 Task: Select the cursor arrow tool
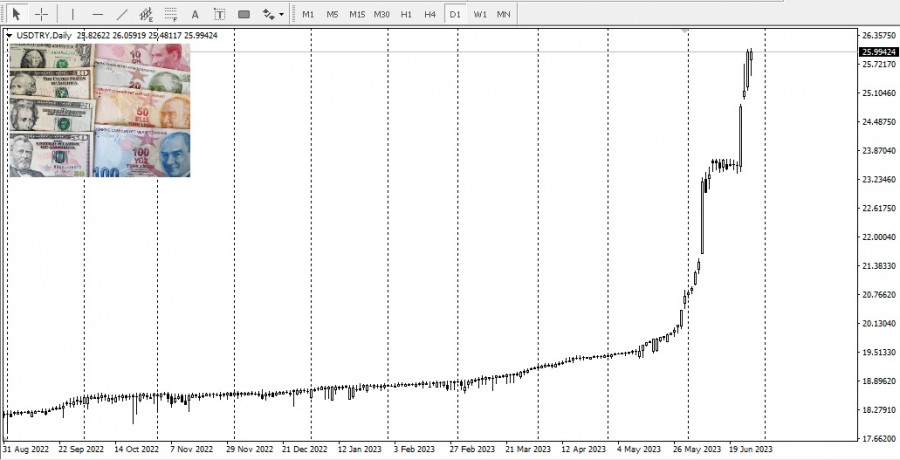(x=16, y=14)
